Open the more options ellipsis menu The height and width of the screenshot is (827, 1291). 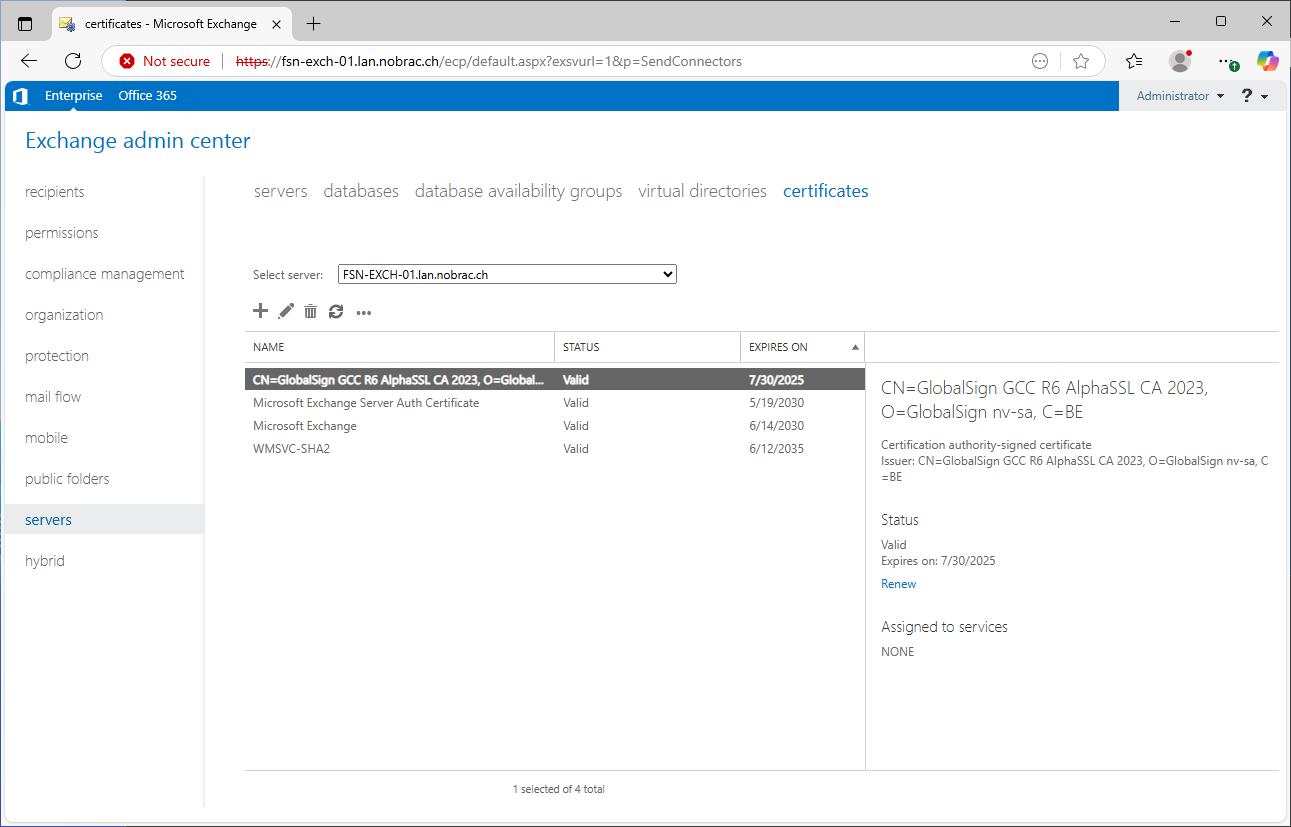364,313
